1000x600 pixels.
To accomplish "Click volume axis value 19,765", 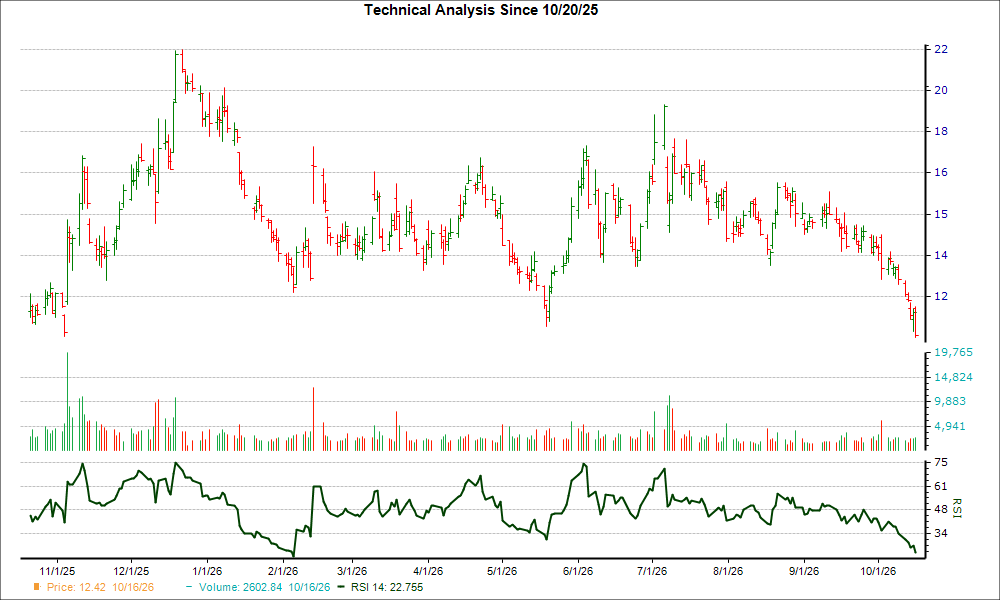I will click(x=953, y=353).
